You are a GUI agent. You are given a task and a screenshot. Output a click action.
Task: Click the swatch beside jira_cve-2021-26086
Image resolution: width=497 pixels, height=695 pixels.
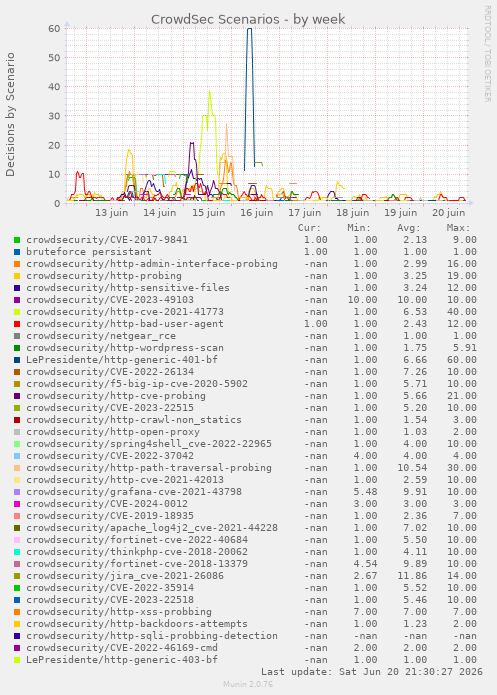(x=17, y=576)
